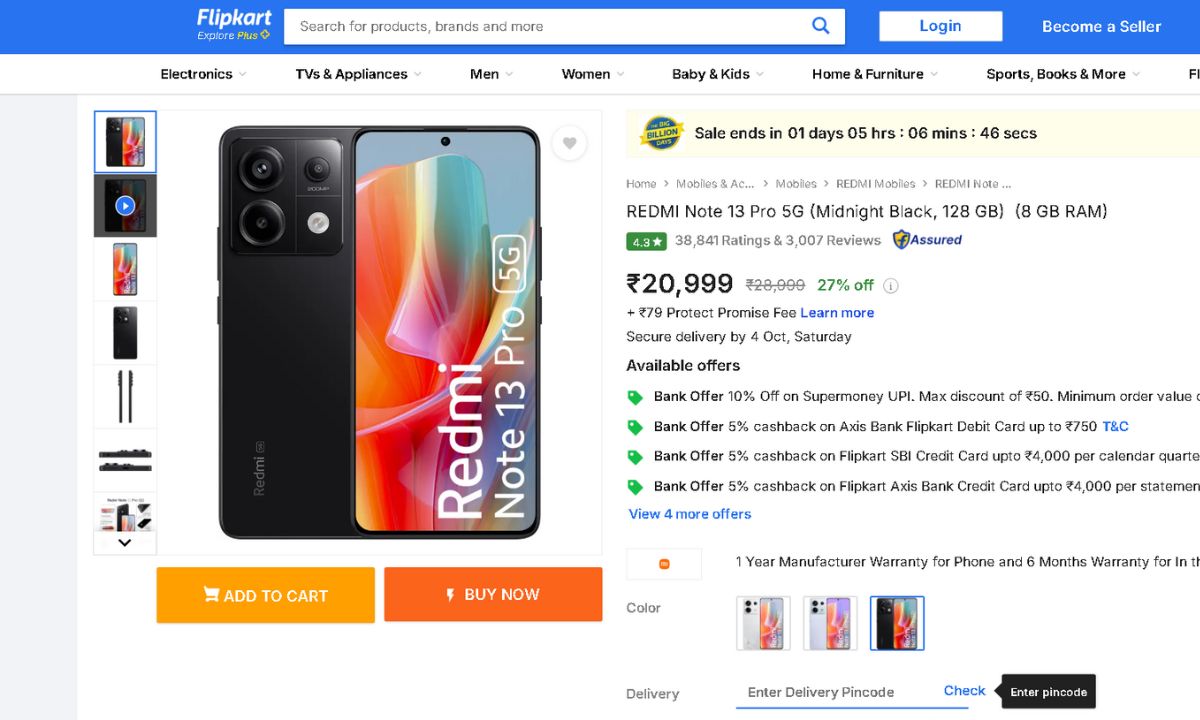Select the purple color variant swatch
Viewport: 1200px width, 720px height.
[830, 623]
